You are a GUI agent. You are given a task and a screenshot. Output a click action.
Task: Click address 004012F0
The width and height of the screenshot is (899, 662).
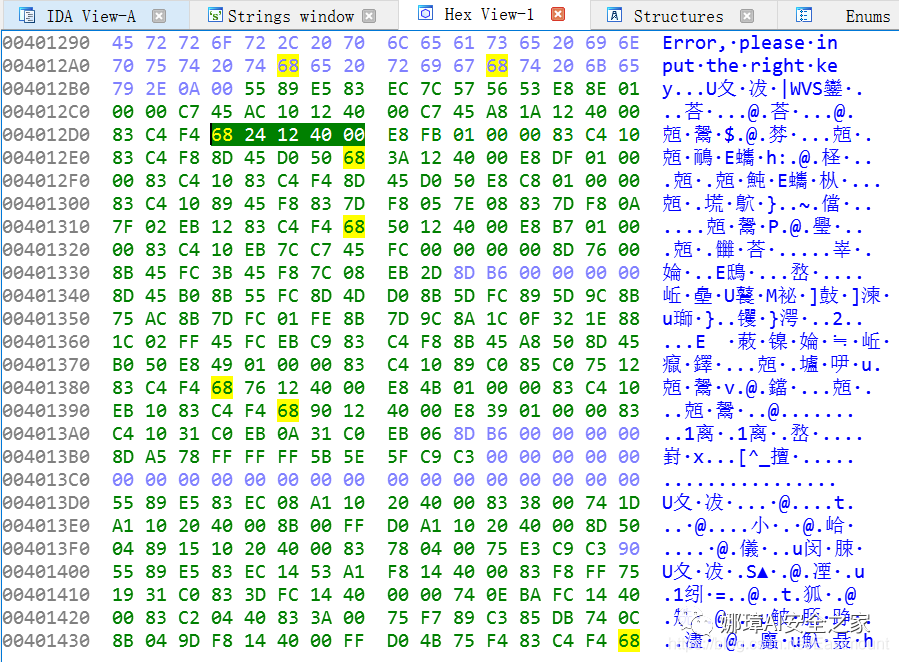point(46,181)
